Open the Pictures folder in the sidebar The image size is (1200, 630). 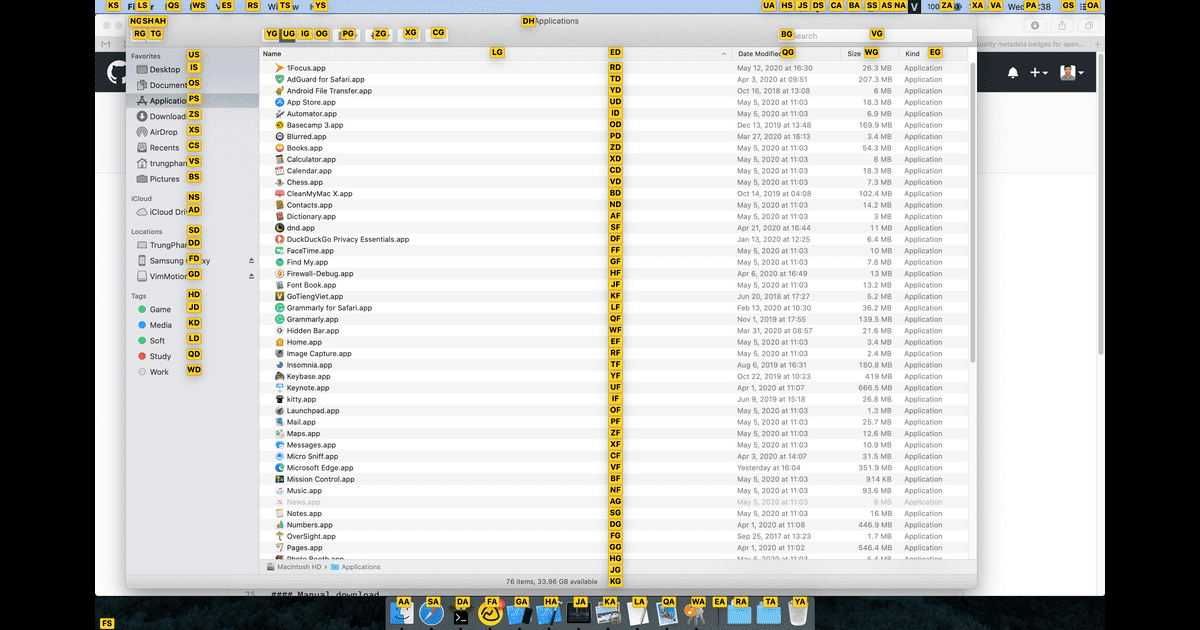point(158,179)
